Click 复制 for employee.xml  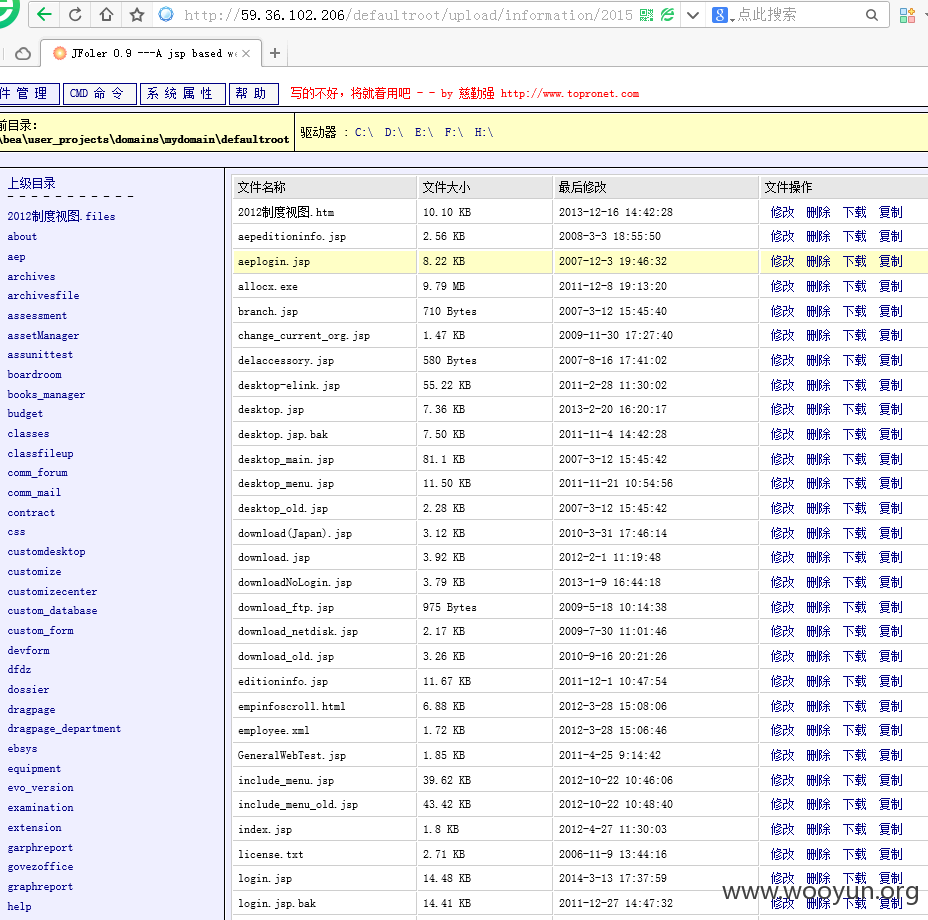click(x=890, y=730)
